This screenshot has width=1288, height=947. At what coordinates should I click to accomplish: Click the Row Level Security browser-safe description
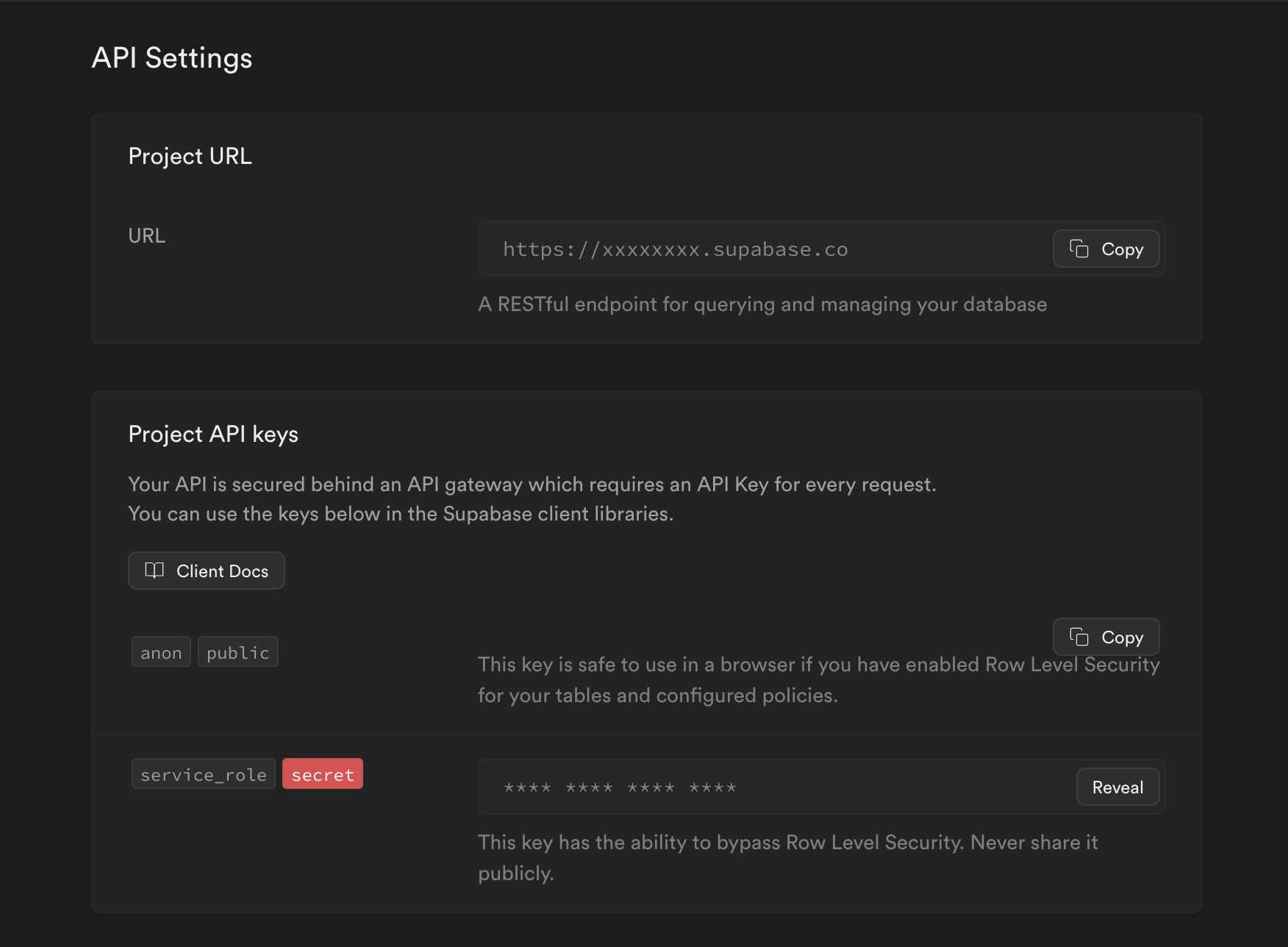(819, 680)
